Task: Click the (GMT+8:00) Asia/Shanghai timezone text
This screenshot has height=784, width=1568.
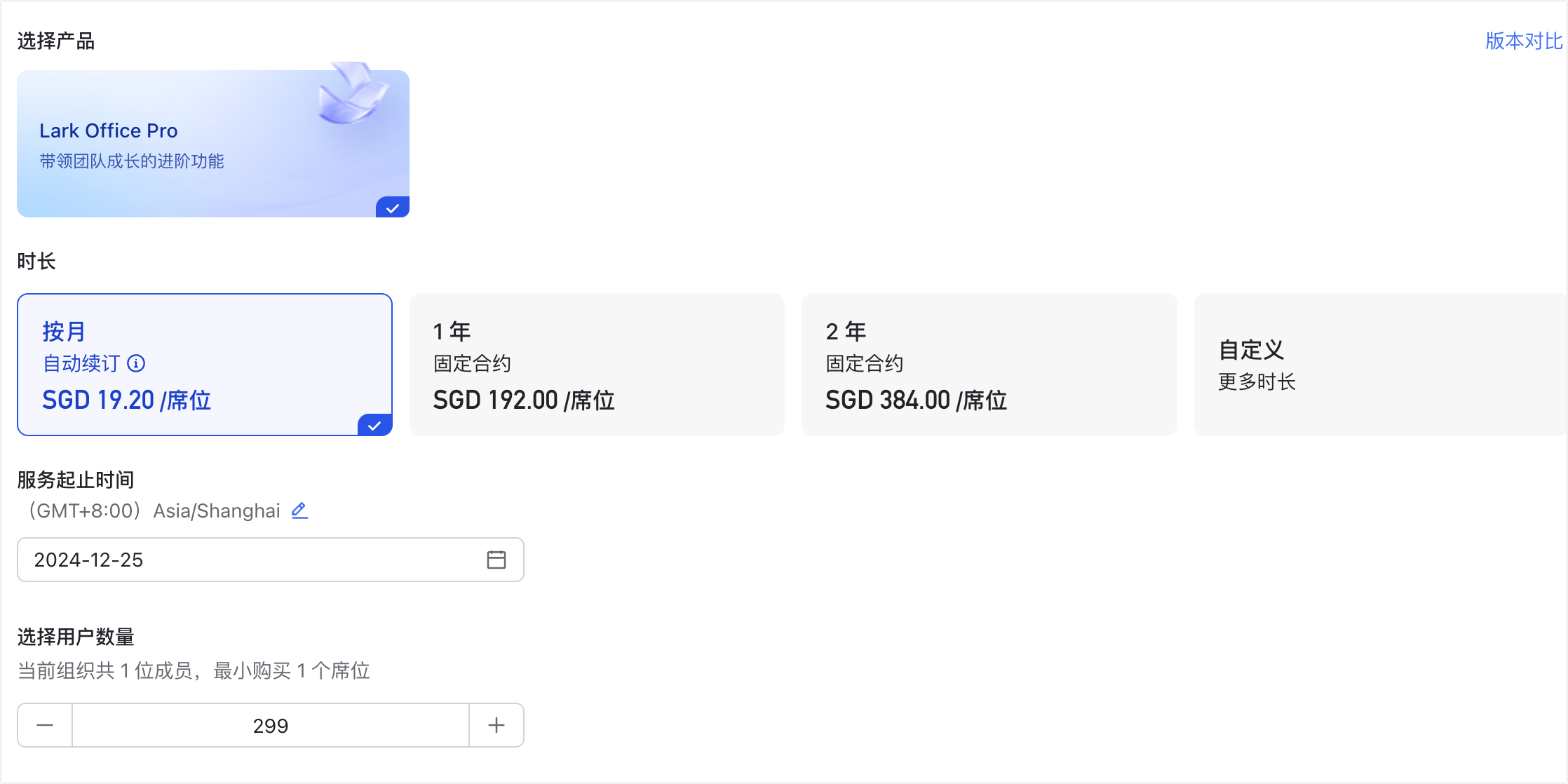Action: (x=154, y=511)
